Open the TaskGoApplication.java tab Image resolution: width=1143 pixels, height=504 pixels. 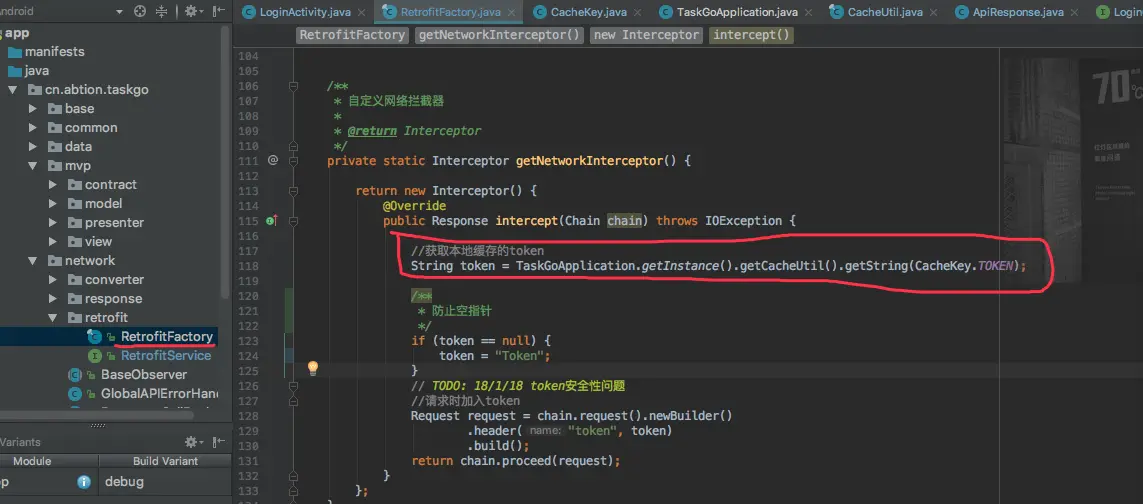pos(736,12)
